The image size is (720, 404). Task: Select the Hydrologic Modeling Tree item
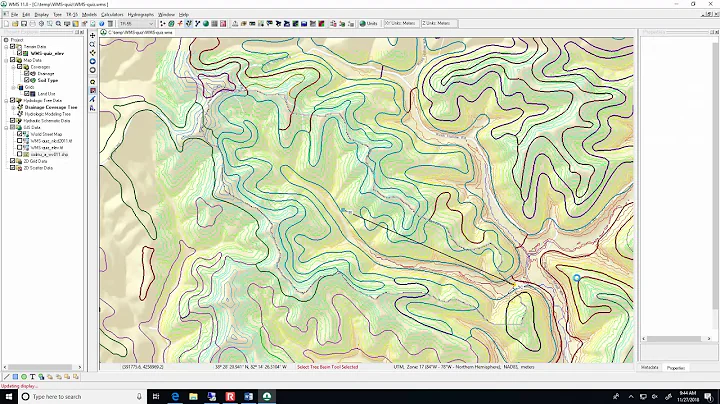(47, 114)
